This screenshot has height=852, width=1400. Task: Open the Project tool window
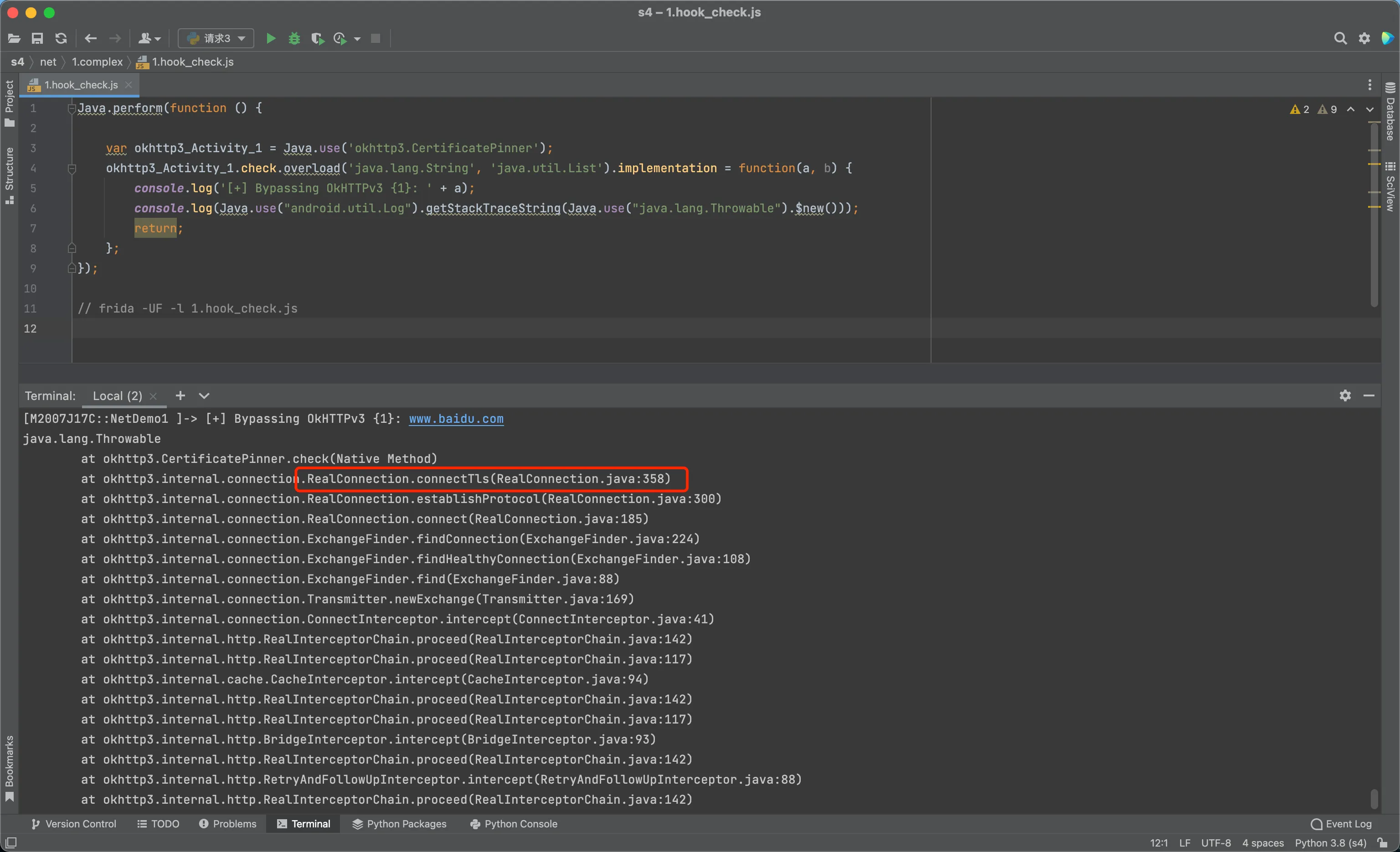pos(10,103)
